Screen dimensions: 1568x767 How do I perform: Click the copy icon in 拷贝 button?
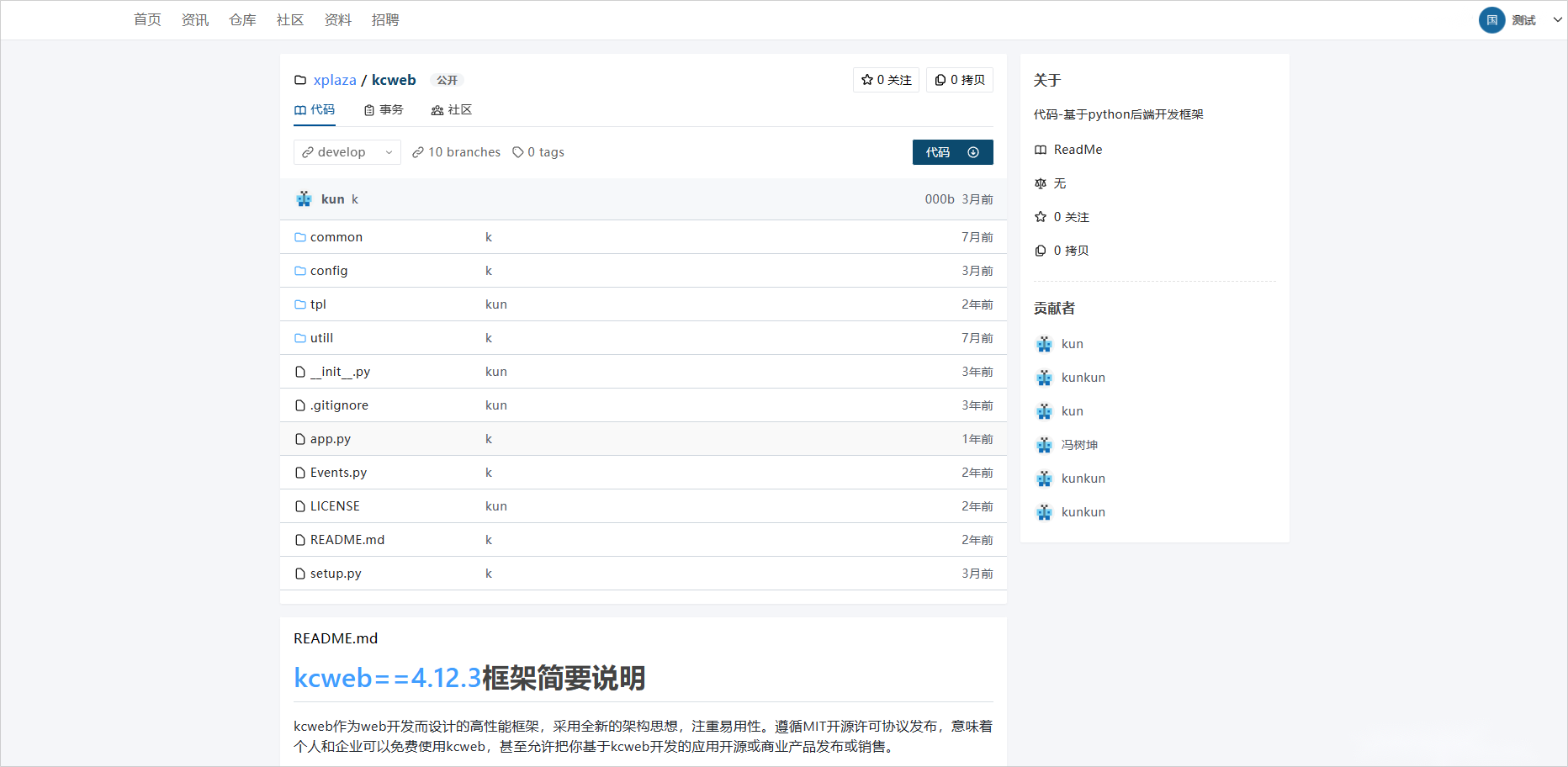940,80
